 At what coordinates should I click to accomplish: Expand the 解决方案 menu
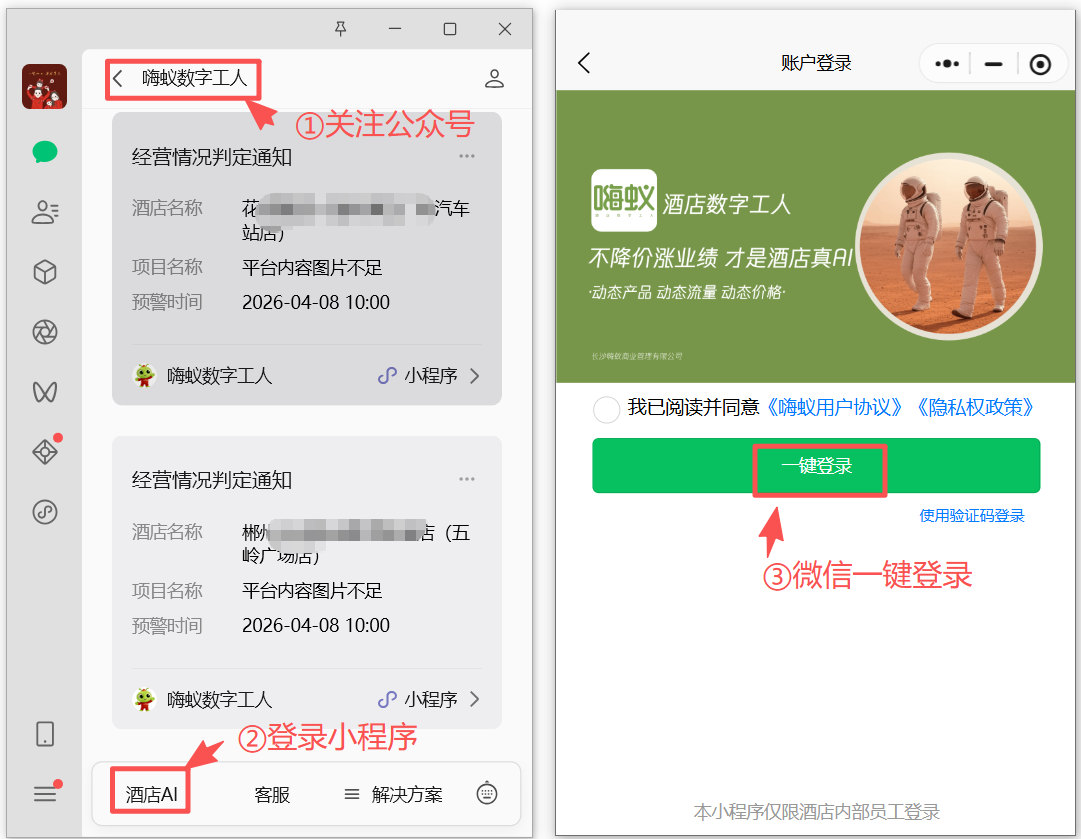[x=393, y=795]
